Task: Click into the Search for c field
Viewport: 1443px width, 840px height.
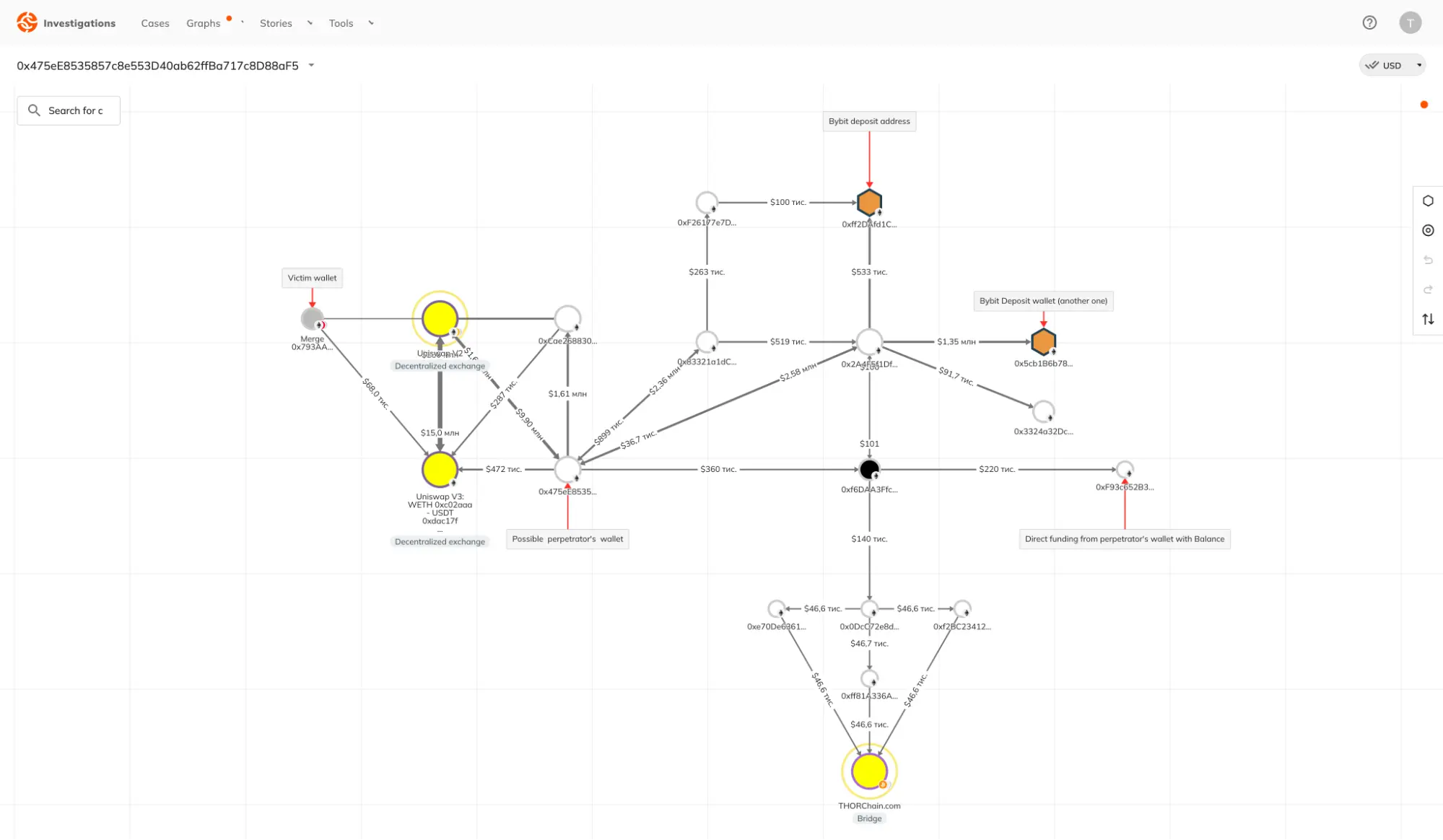Action: (x=69, y=110)
